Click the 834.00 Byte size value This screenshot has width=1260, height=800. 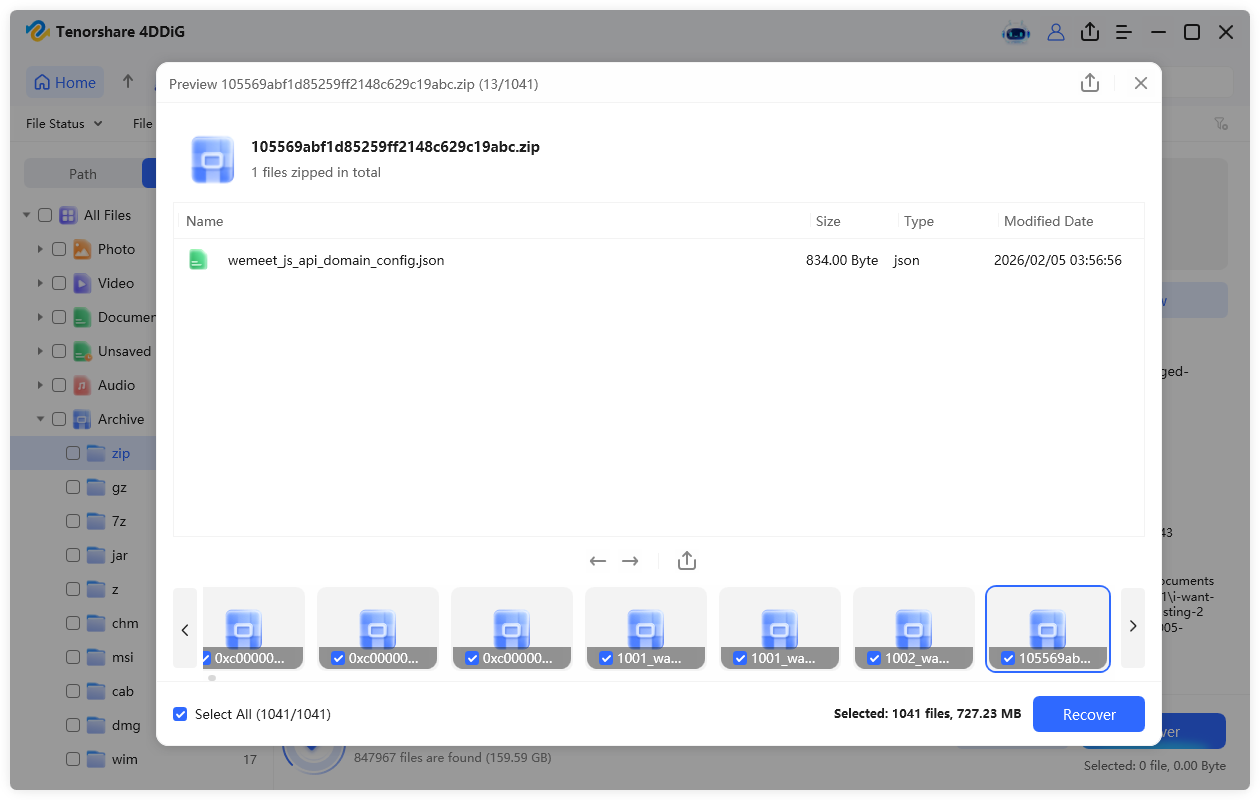pos(842,260)
